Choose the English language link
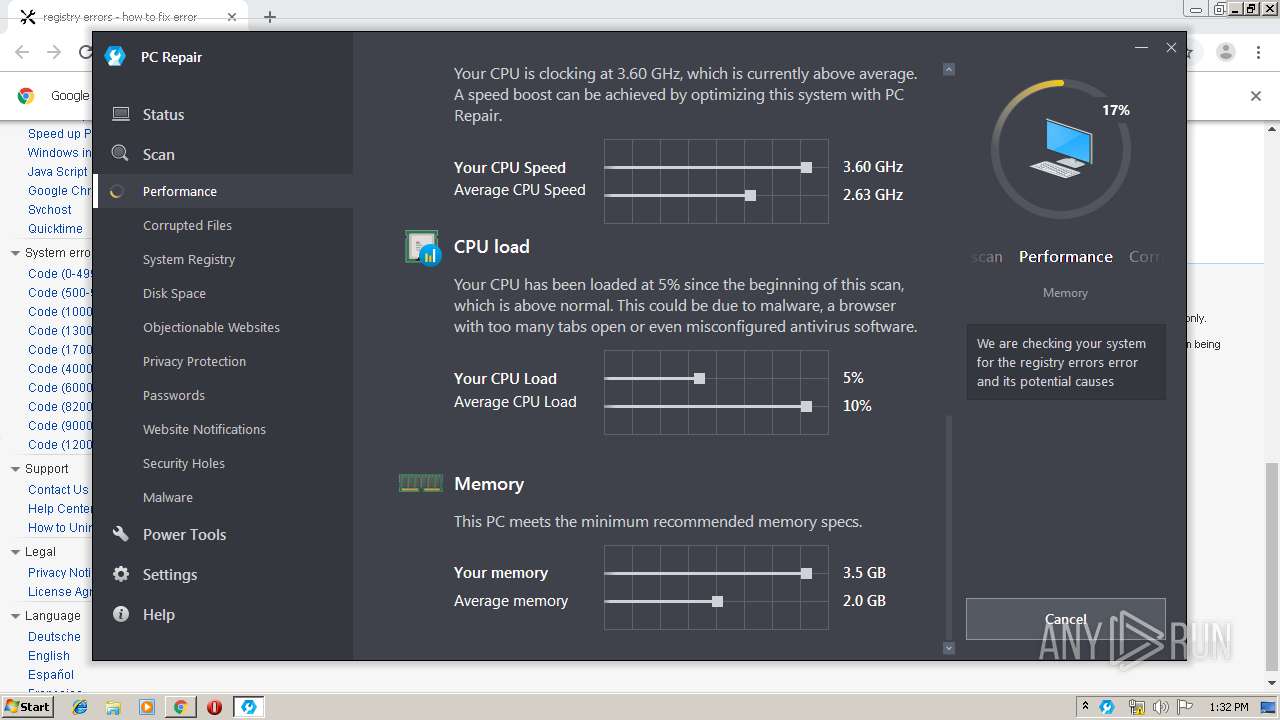The image size is (1280, 720). tap(49, 656)
